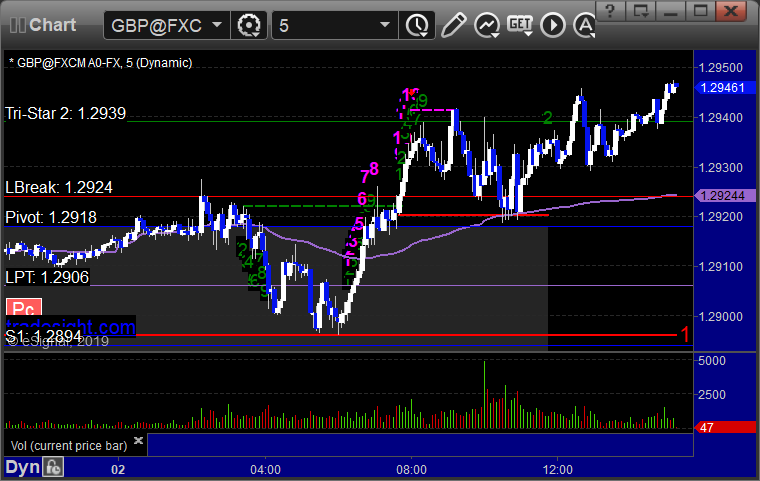Click the Tri-Star 2: 1.2939 label
The height and width of the screenshot is (481, 760).
pyautogui.click(x=65, y=113)
